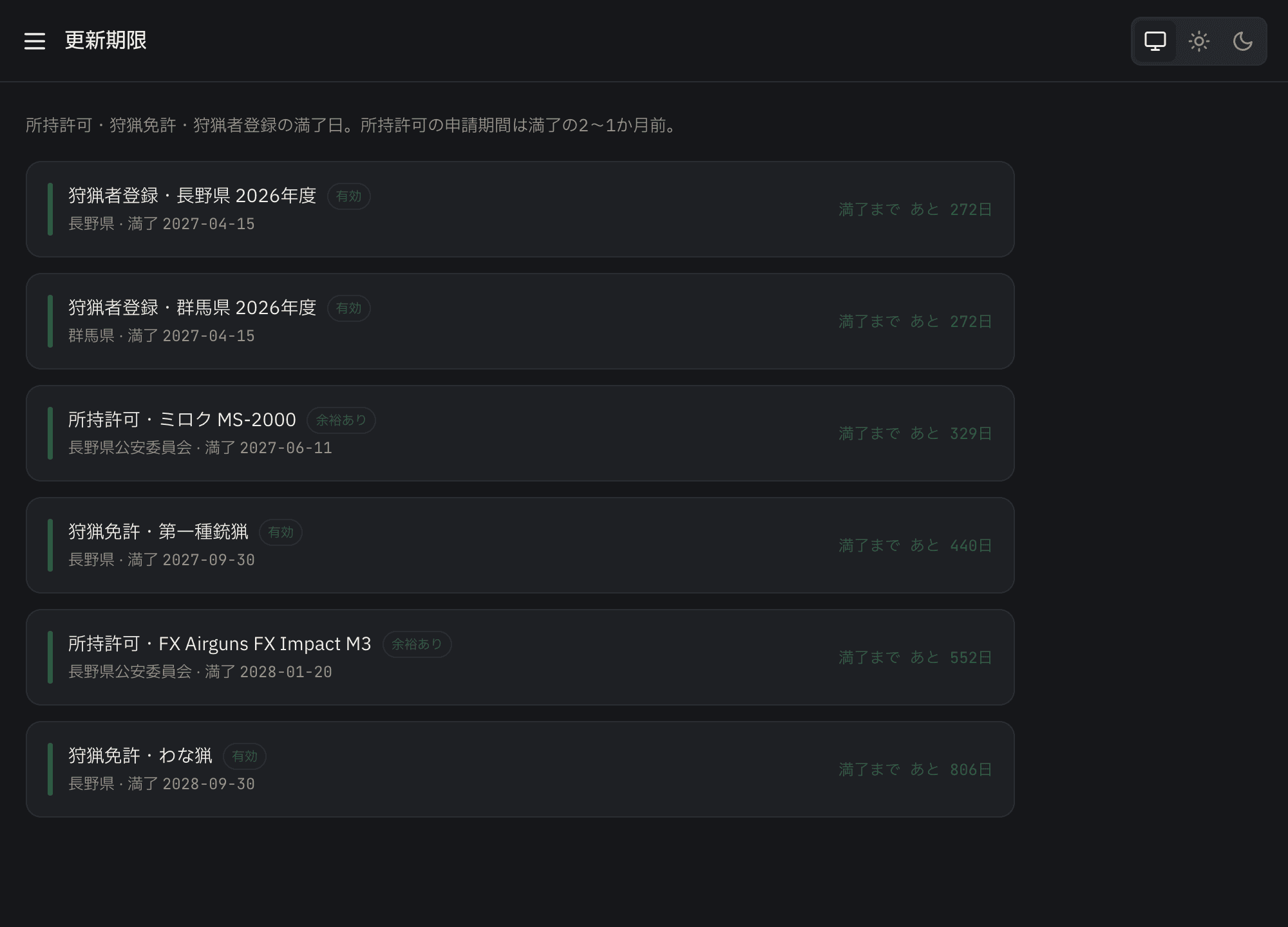This screenshot has height=927, width=1288.
Task: Open 狩猟免許・第一種銃猟 entry
Action: [x=520, y=545]
